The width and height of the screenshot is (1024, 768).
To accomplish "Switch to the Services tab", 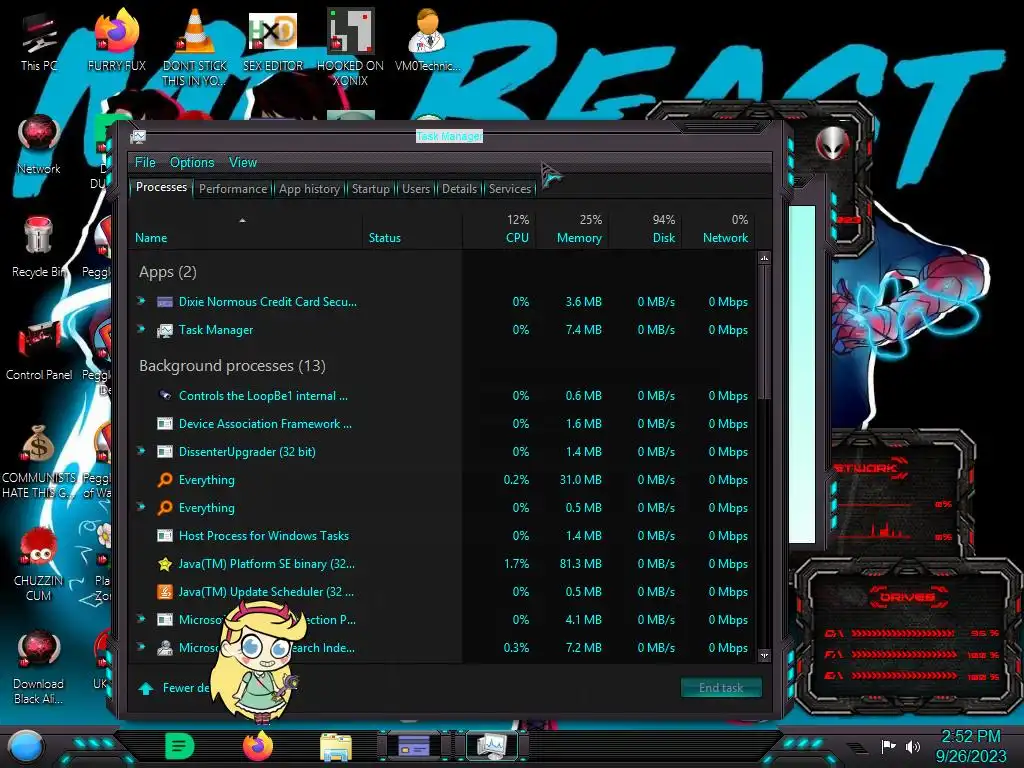I will pos(510,189).
